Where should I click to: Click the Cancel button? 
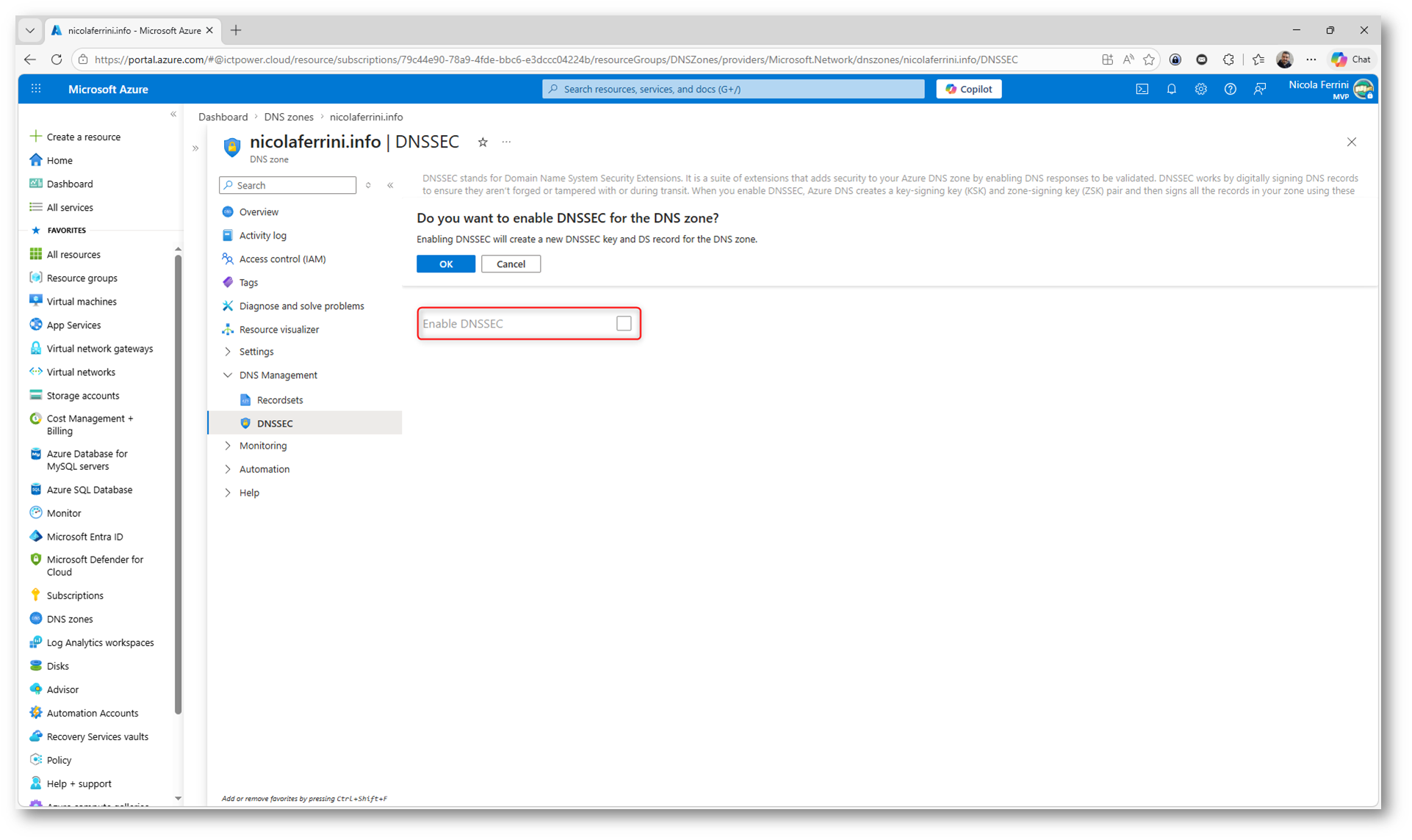[511, 264]
